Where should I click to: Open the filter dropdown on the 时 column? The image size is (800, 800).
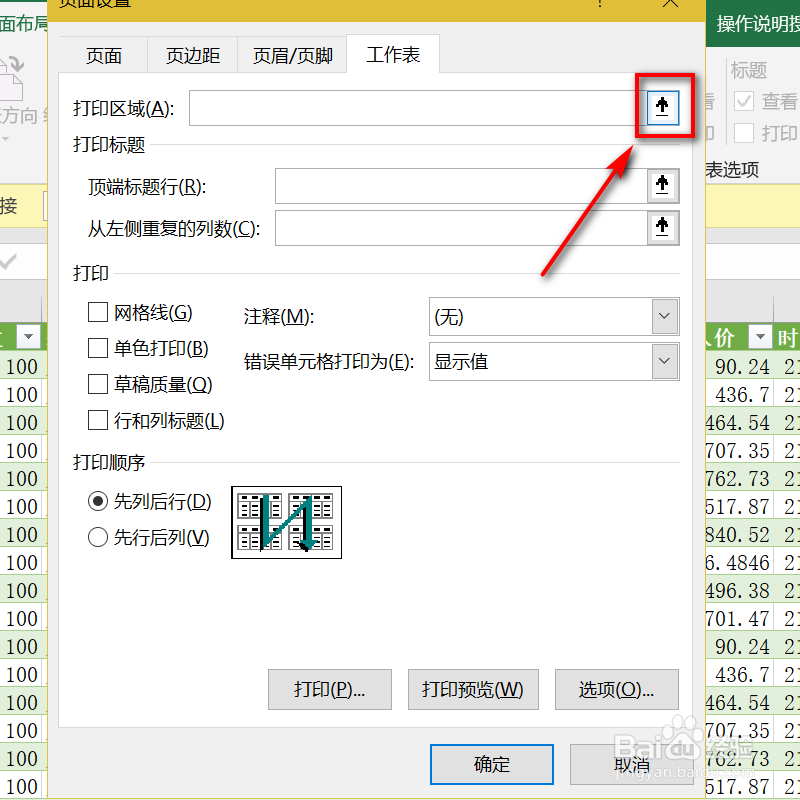click(793, 338)
